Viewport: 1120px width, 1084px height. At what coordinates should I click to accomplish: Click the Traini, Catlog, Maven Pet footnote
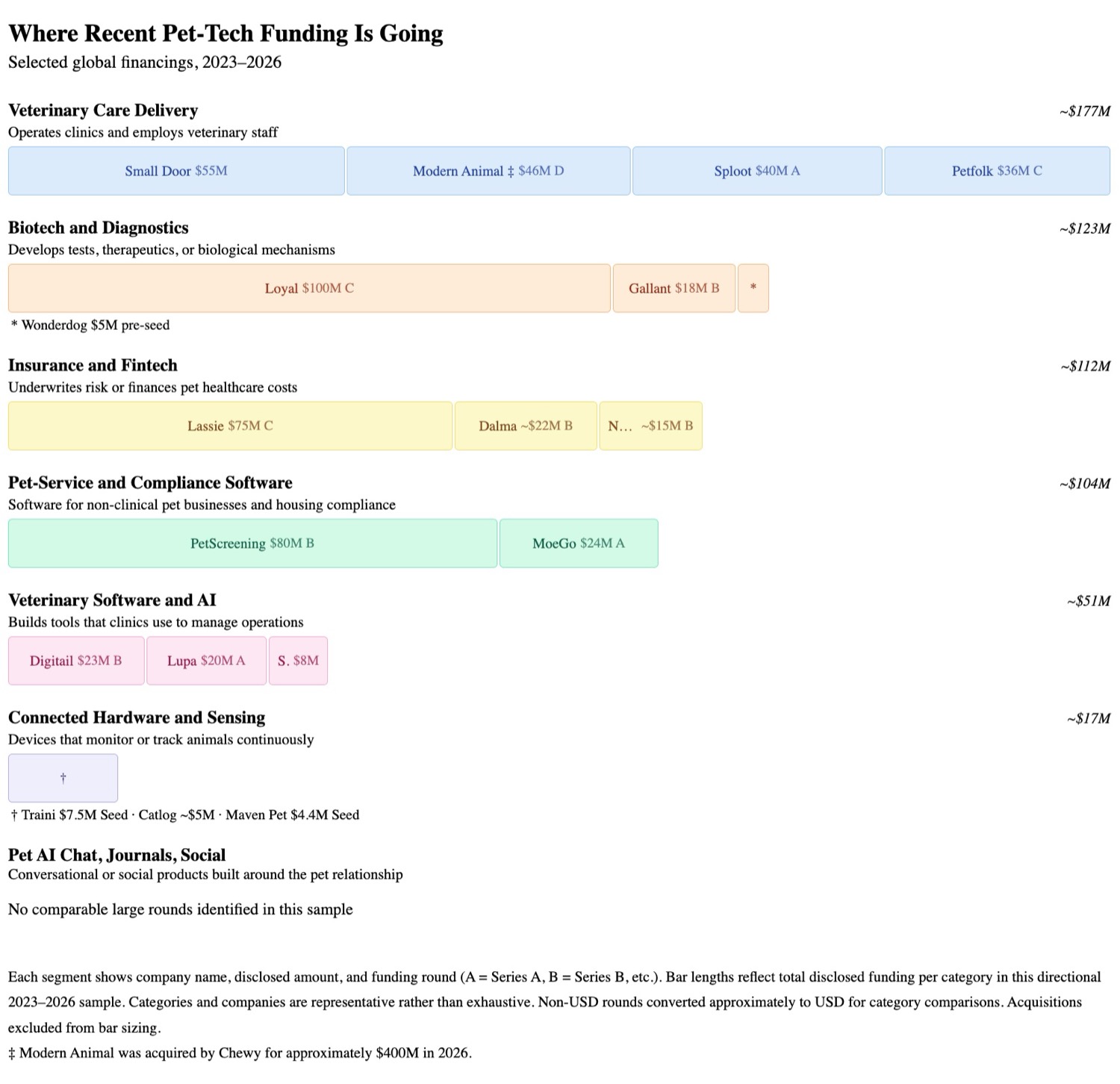click(185, 814)
